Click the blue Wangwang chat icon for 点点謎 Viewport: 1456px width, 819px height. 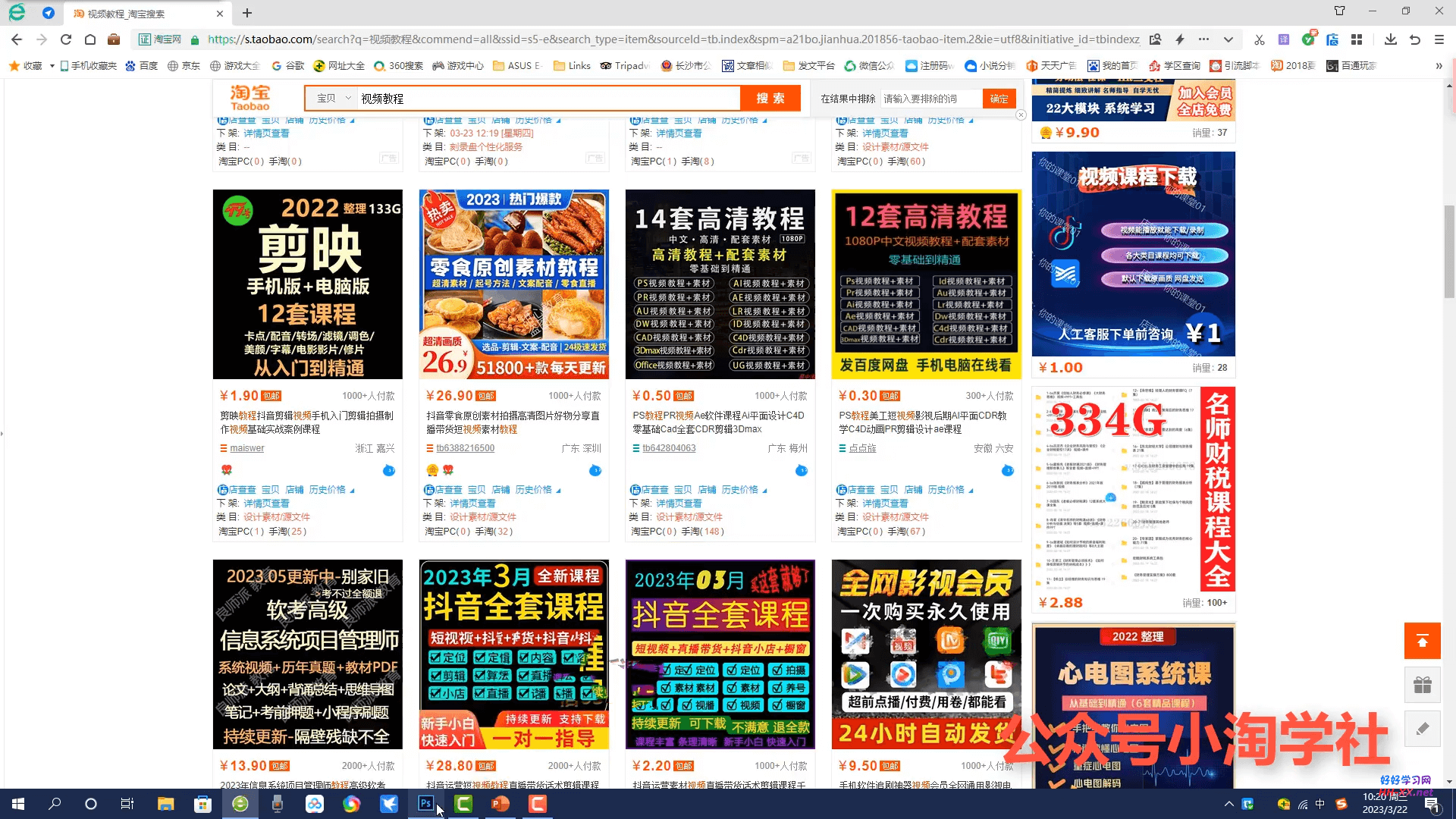pyautogui.click(x=1008, y=470)
